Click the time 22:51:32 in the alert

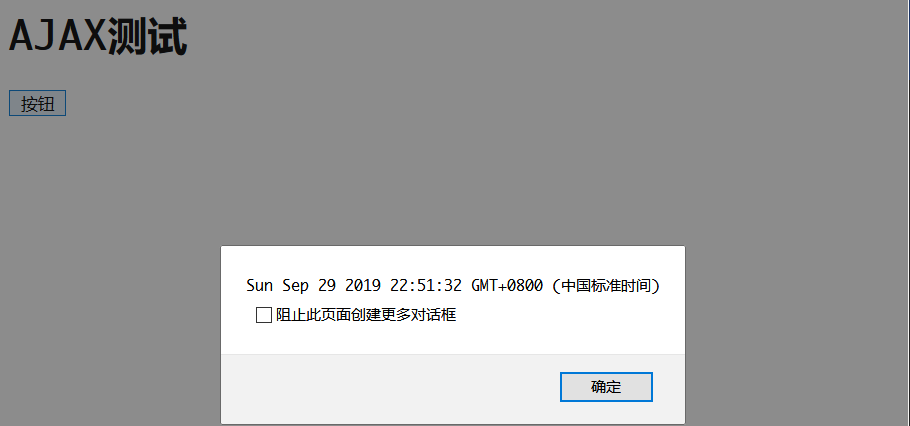[426, 286]
